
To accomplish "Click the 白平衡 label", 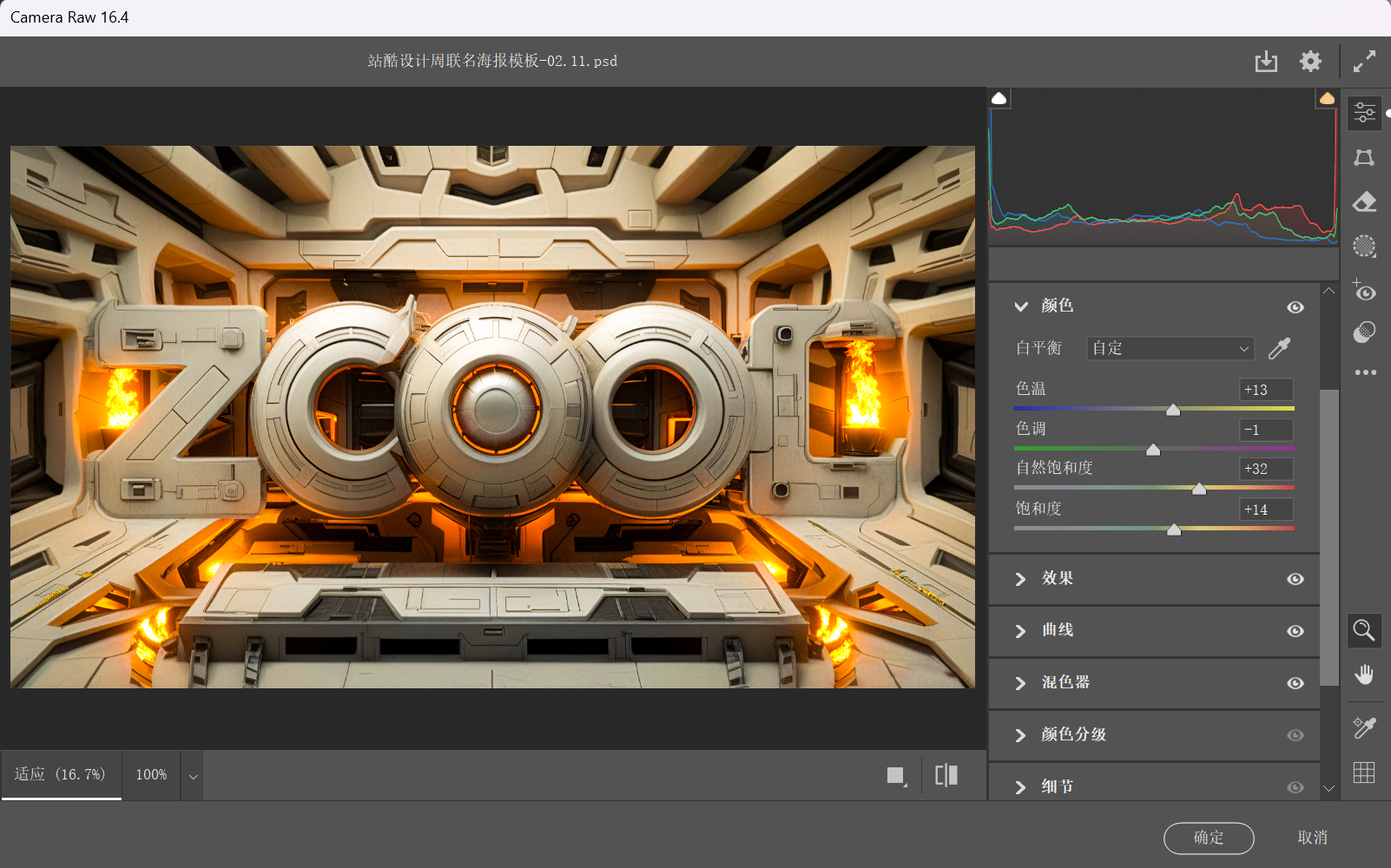I will point(1038,348).
